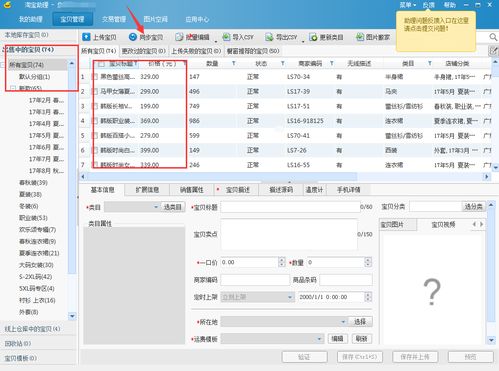Open the 扩展信息 detail tab
499x371 pixels.
pos(147,190)
